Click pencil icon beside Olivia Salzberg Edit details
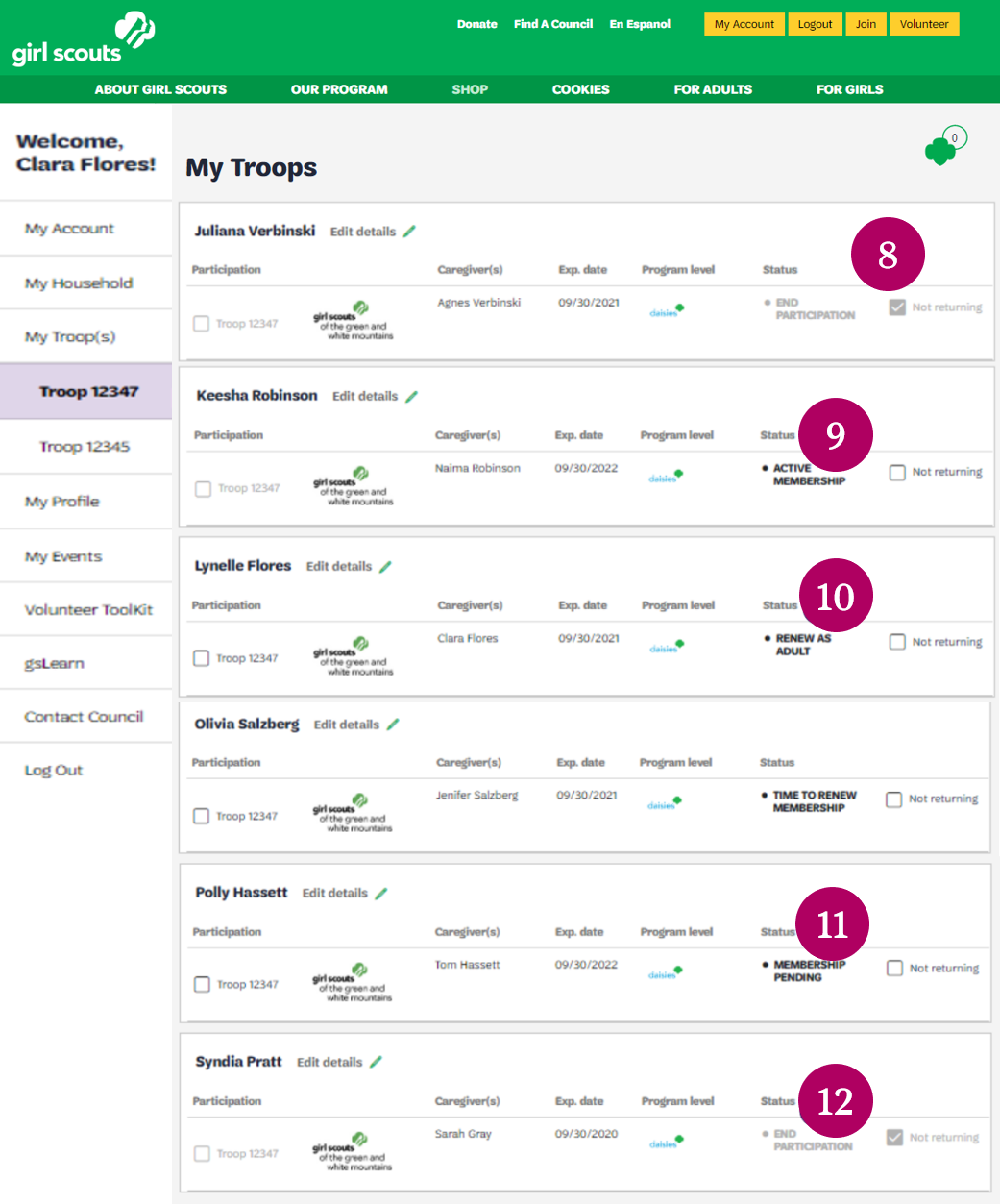 (x=393, y=725)
